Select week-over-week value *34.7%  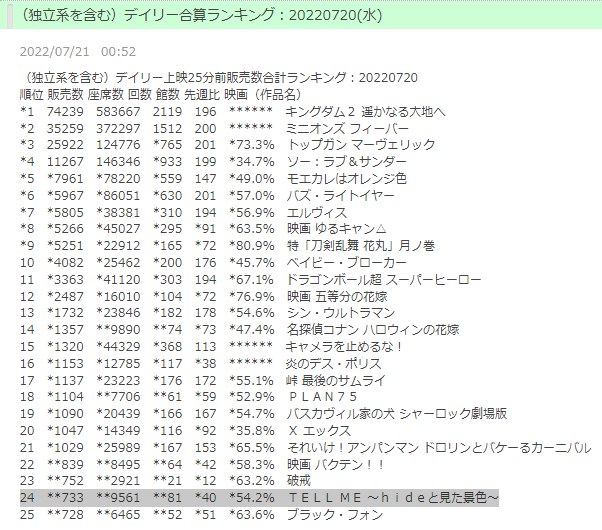point(252,162)
